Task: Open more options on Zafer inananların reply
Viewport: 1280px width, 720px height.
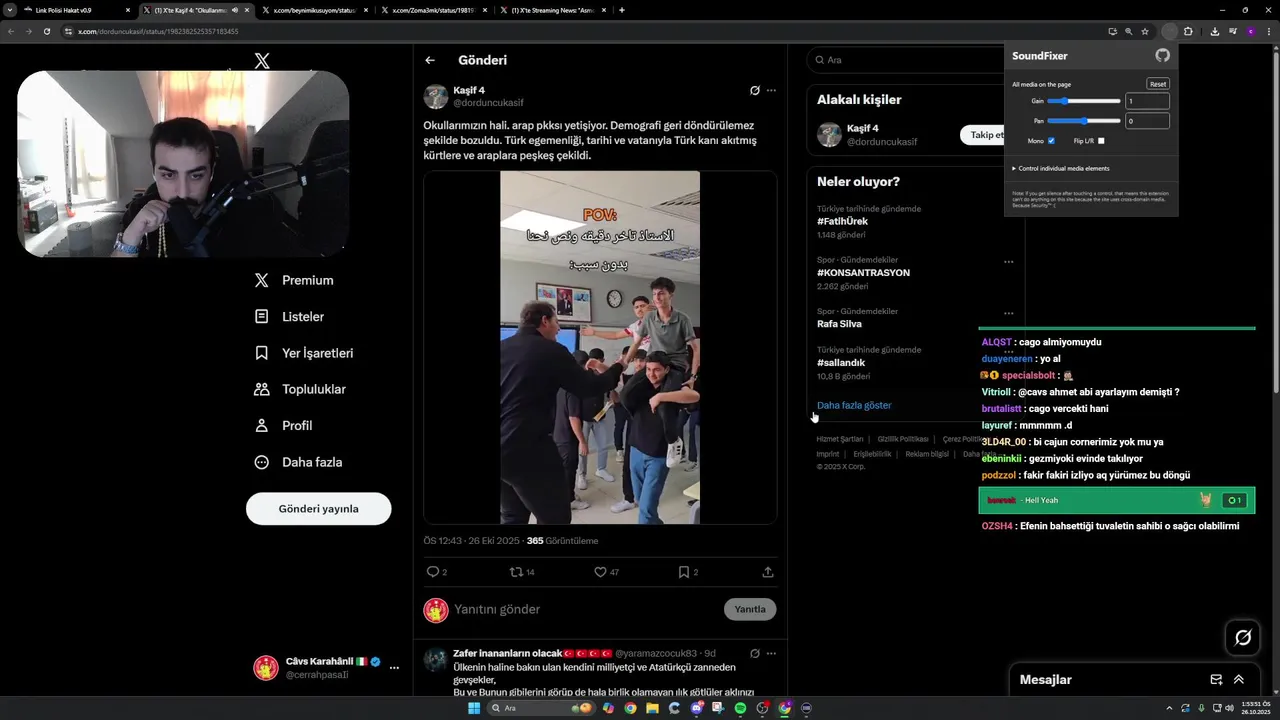Action: click(x=771, y=653)
